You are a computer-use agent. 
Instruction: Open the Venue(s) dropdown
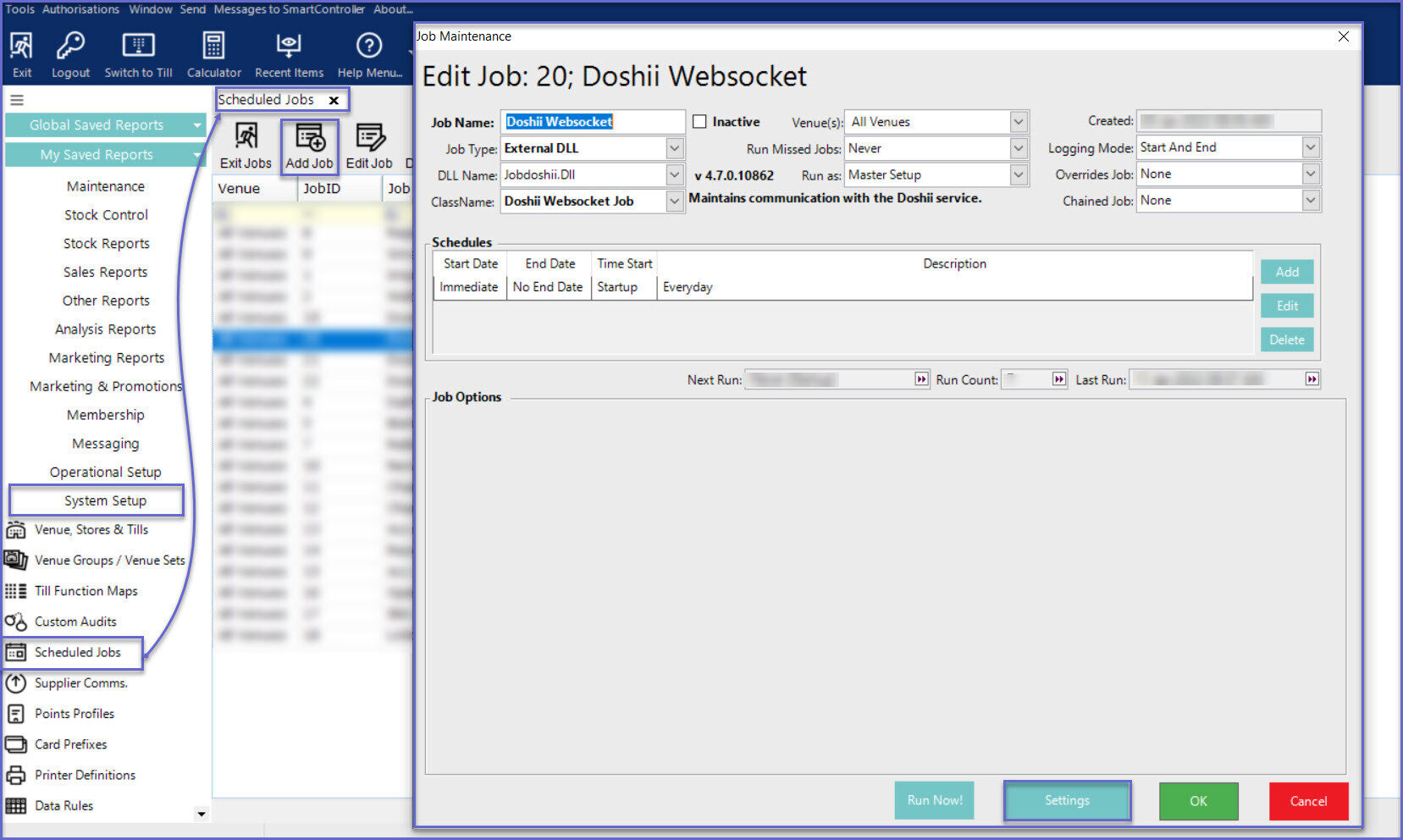click(1019, 122)
